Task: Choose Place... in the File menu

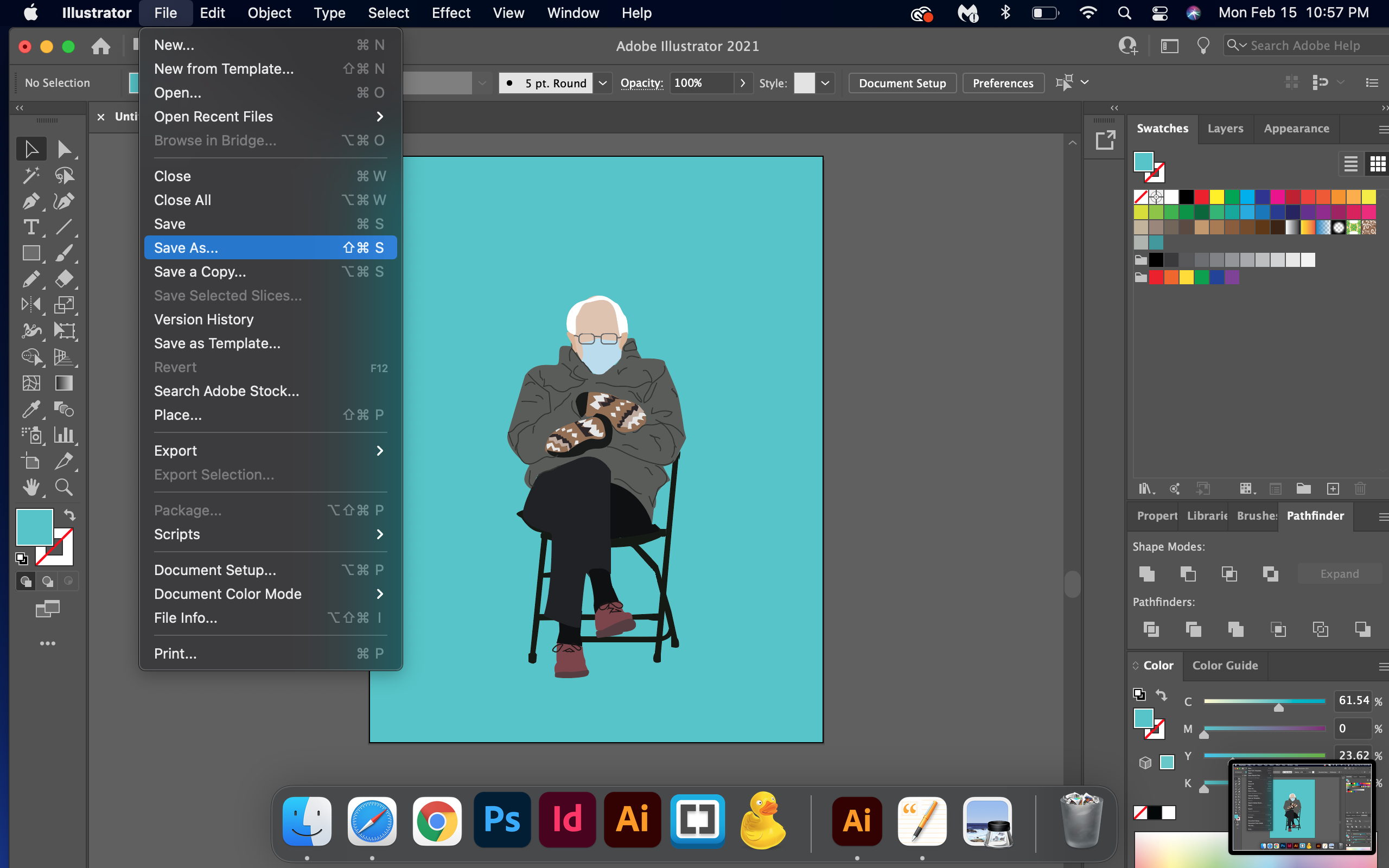Action: coord(270,415)
